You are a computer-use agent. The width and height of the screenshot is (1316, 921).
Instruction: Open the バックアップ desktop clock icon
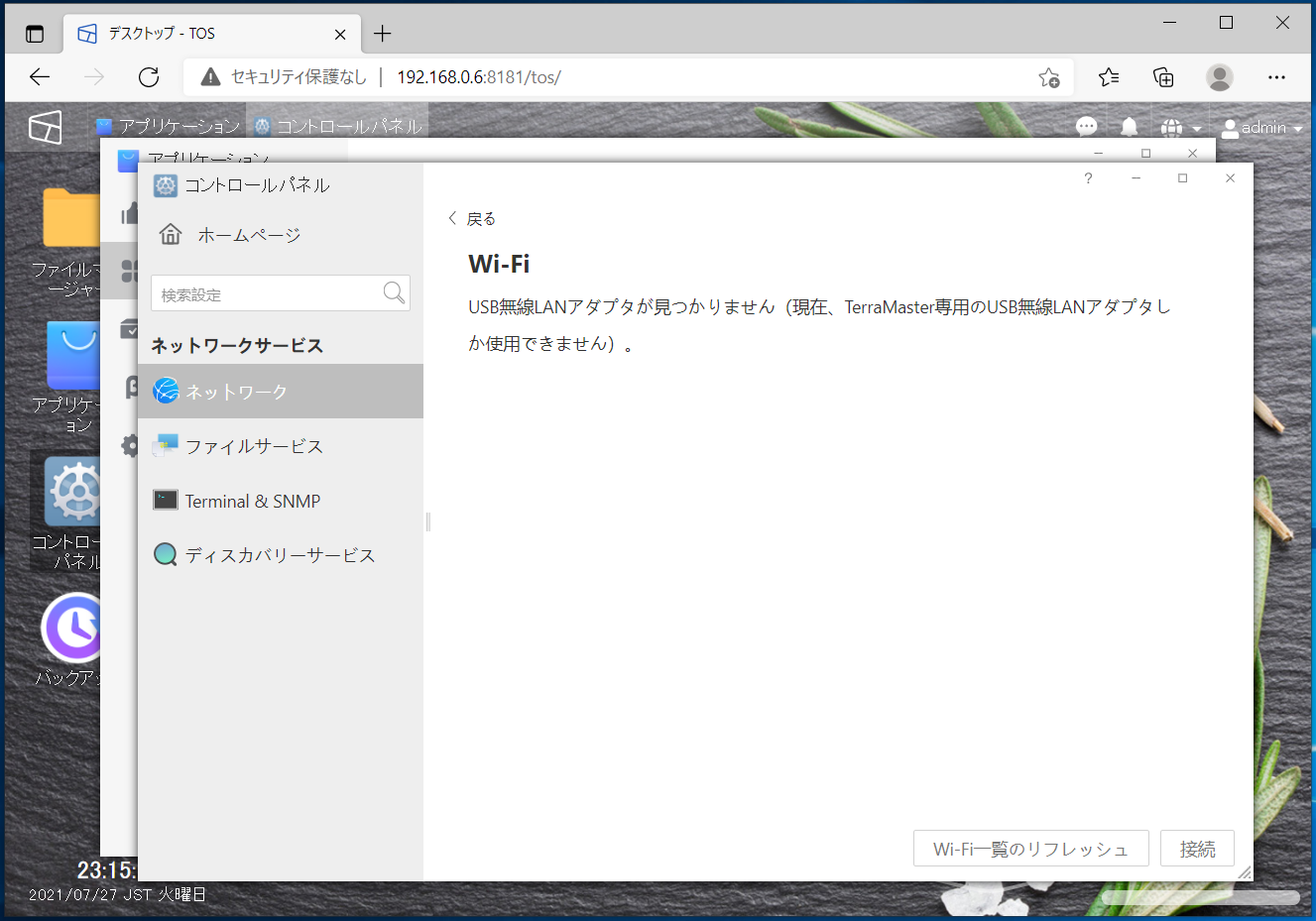(71, 628)
